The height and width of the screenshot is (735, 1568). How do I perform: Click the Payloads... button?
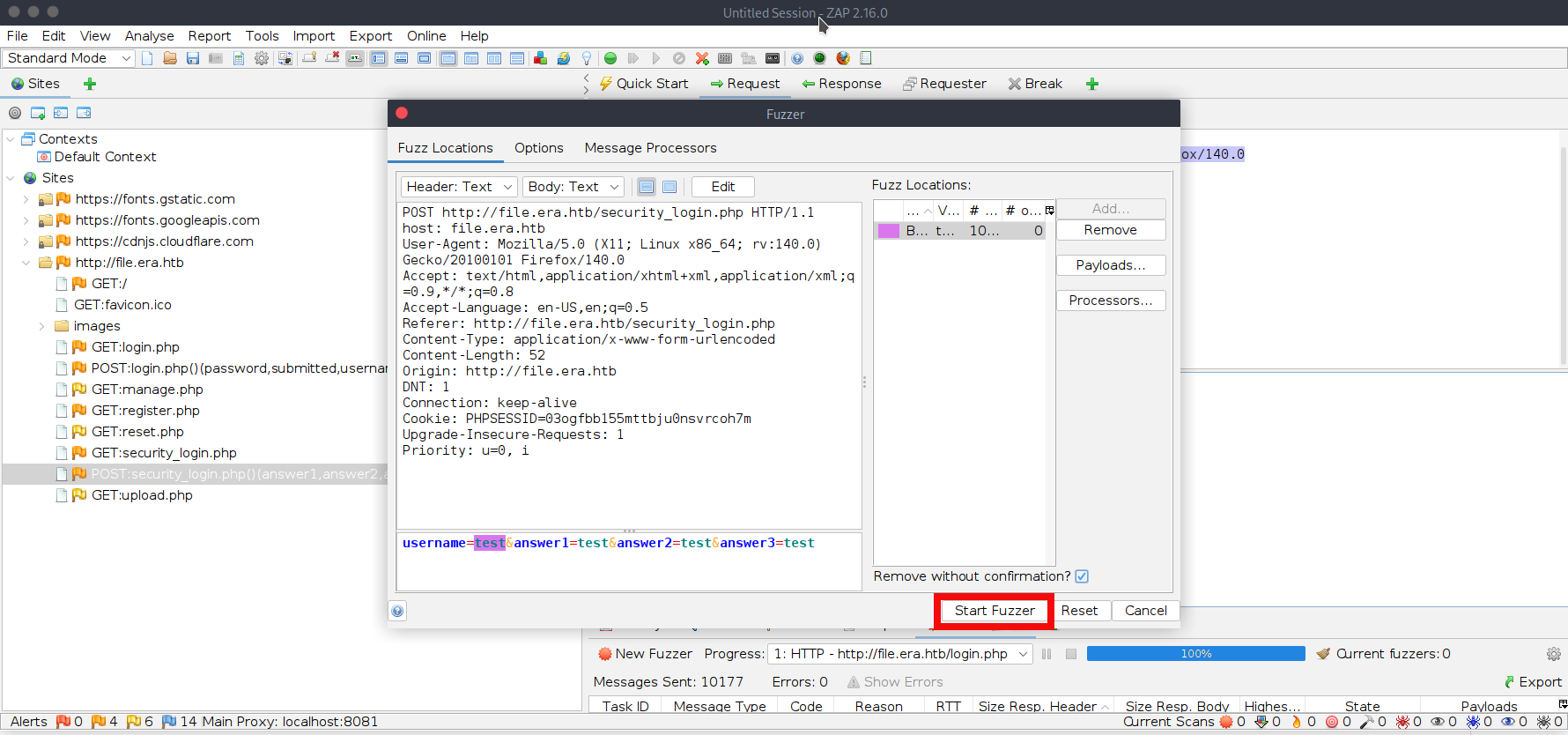click(1110, 265)
